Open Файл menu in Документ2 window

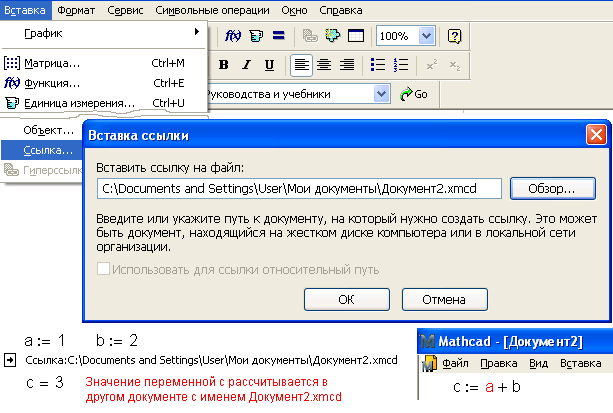[455, 363]
